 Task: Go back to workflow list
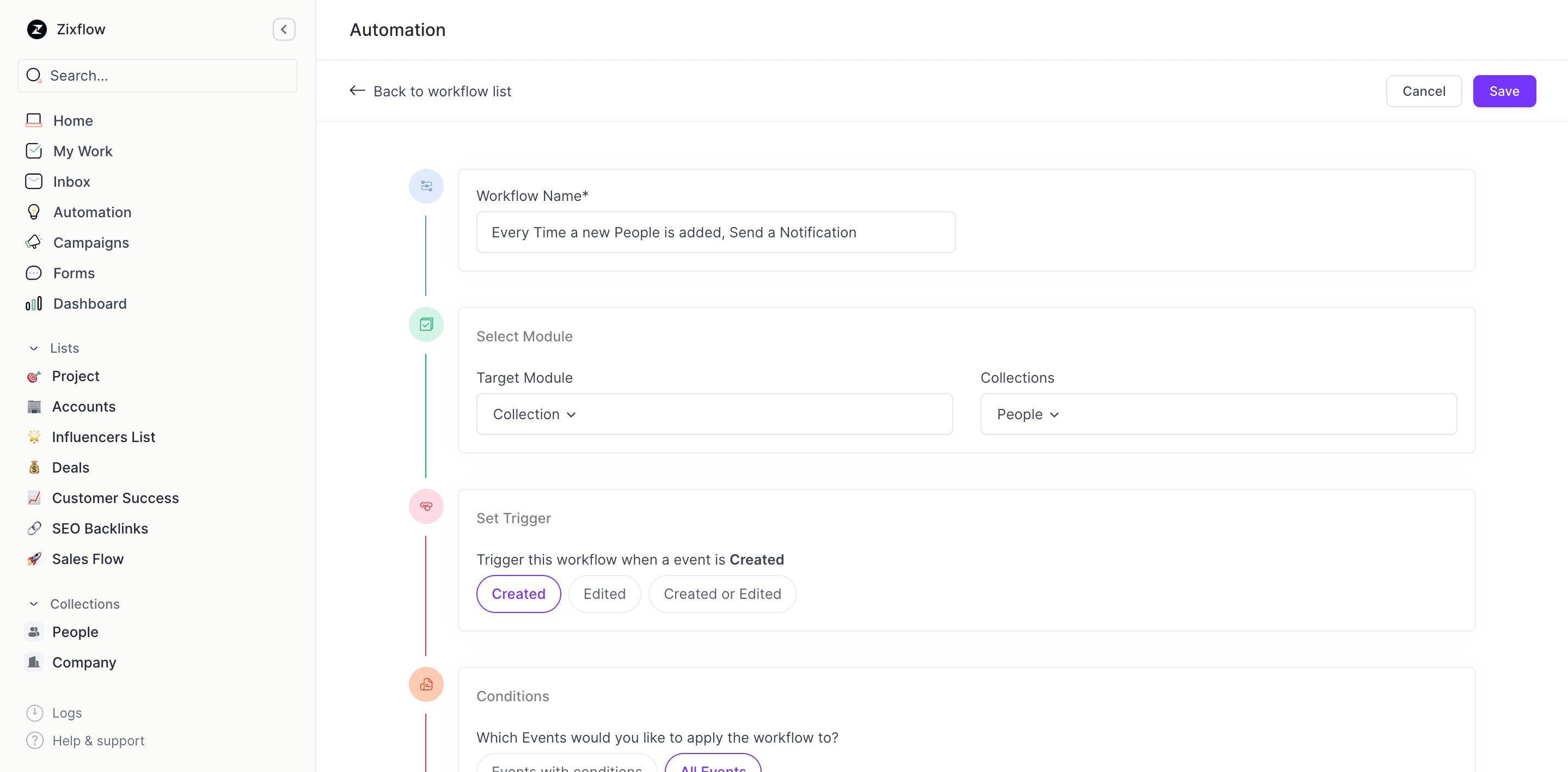pos(430,91)
